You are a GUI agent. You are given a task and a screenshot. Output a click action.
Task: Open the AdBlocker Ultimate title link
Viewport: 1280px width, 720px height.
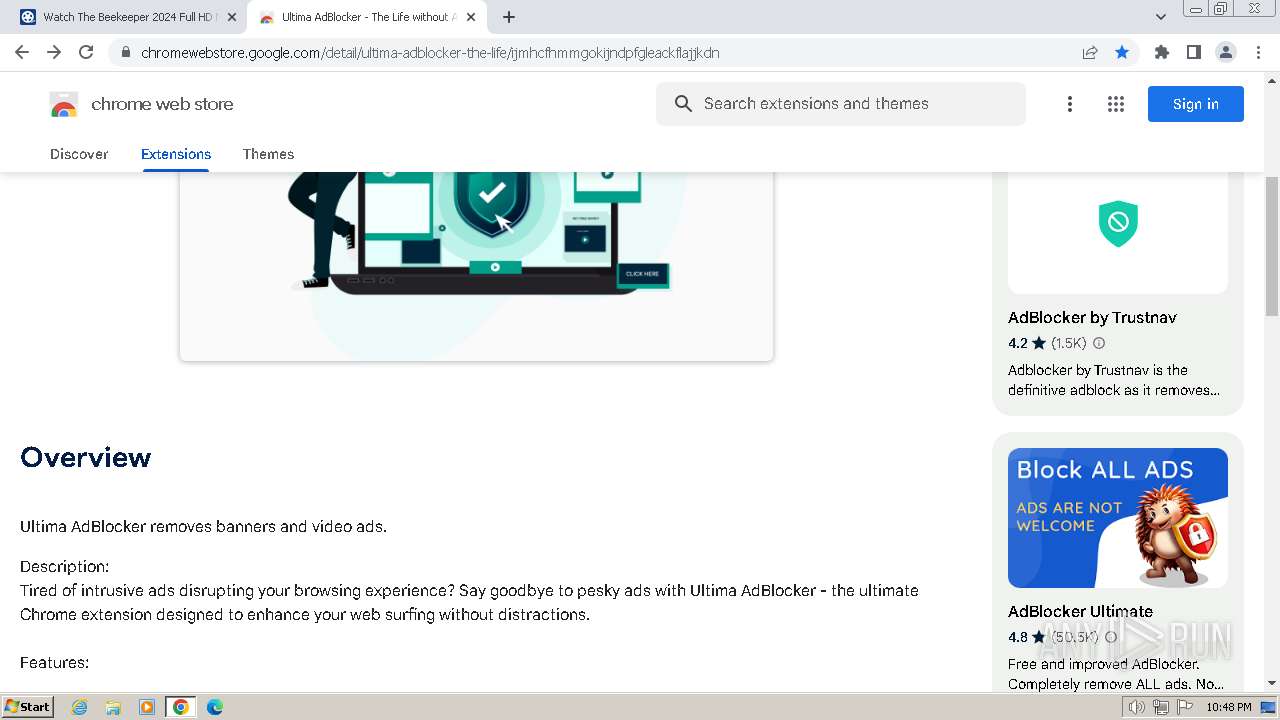(x=1080, y=611)
